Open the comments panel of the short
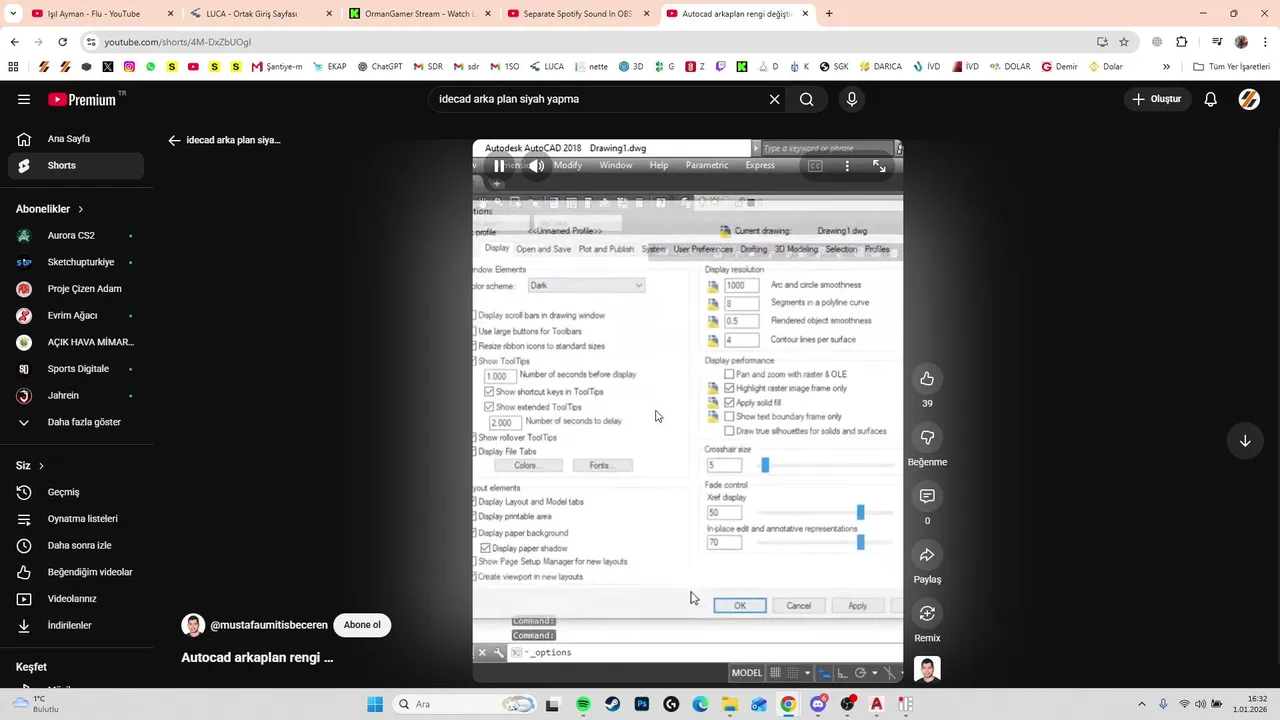 point(927,496)
